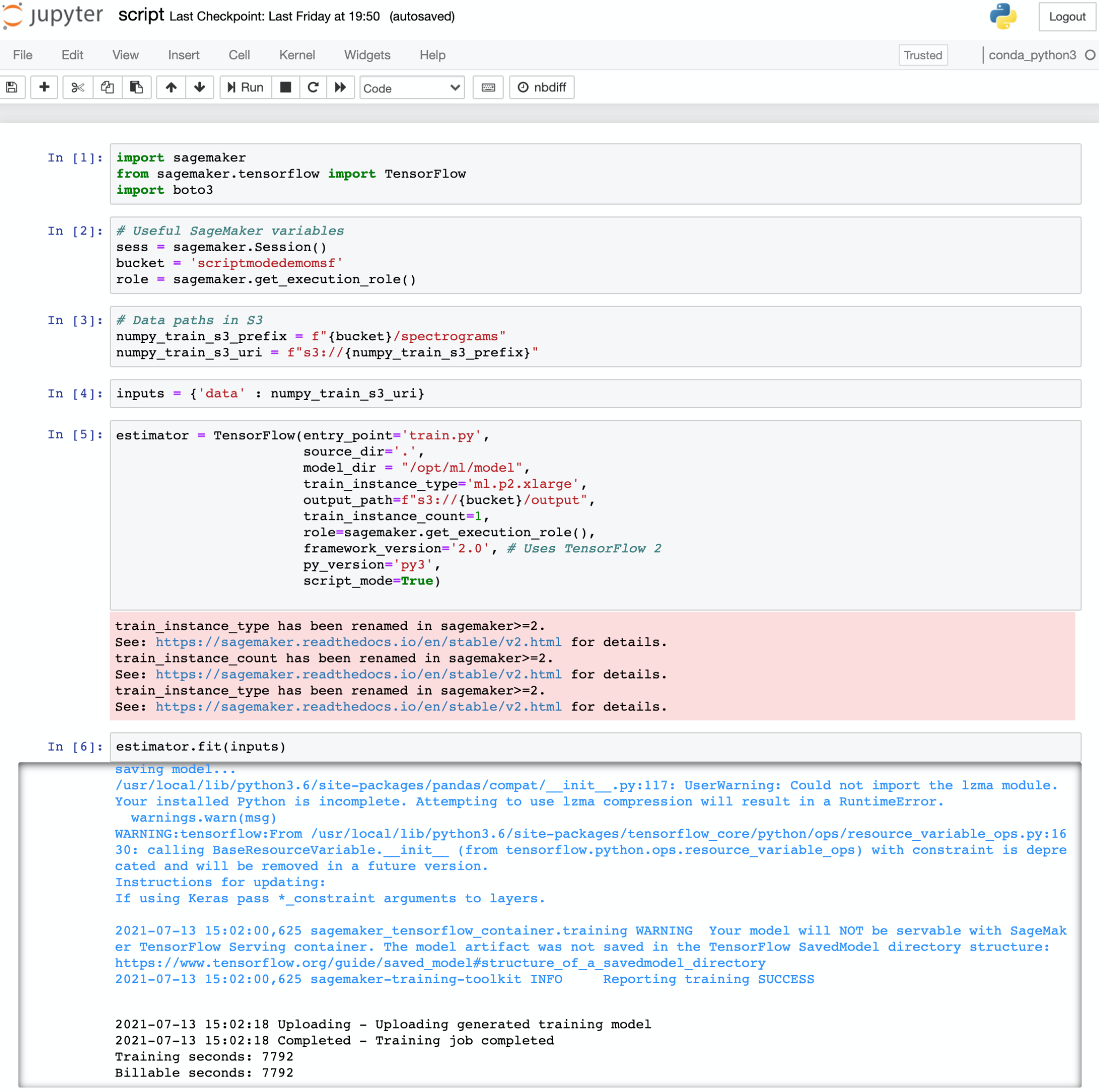
Task: Move selected cell down arrow
Action: (200, 87)
